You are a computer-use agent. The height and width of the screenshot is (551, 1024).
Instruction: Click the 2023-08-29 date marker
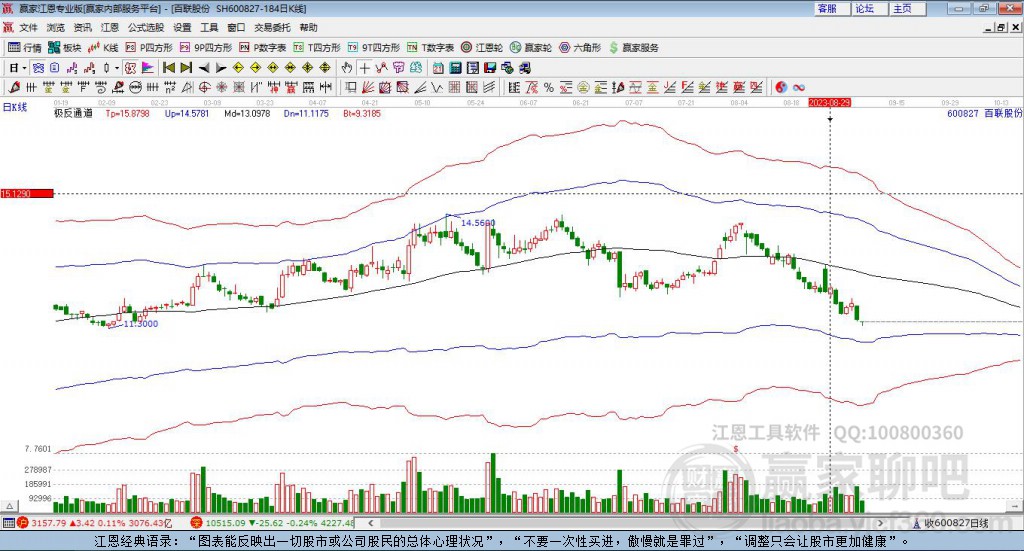tap(829, 102)
